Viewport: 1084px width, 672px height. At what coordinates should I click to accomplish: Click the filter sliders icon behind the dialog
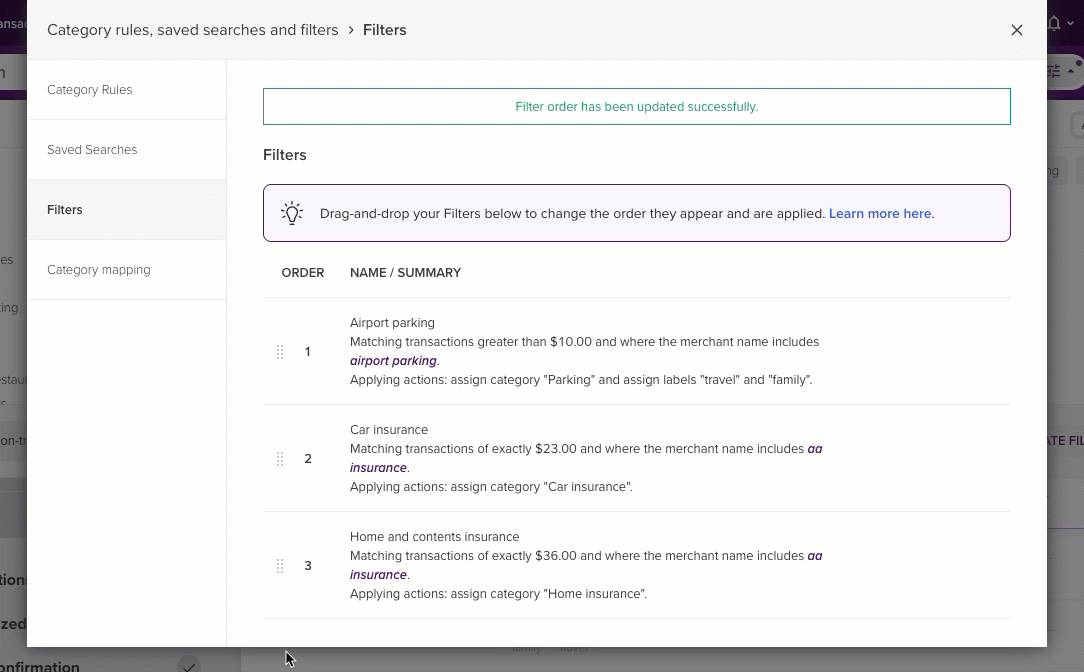pyautogui.click(x=1054, y=71)
